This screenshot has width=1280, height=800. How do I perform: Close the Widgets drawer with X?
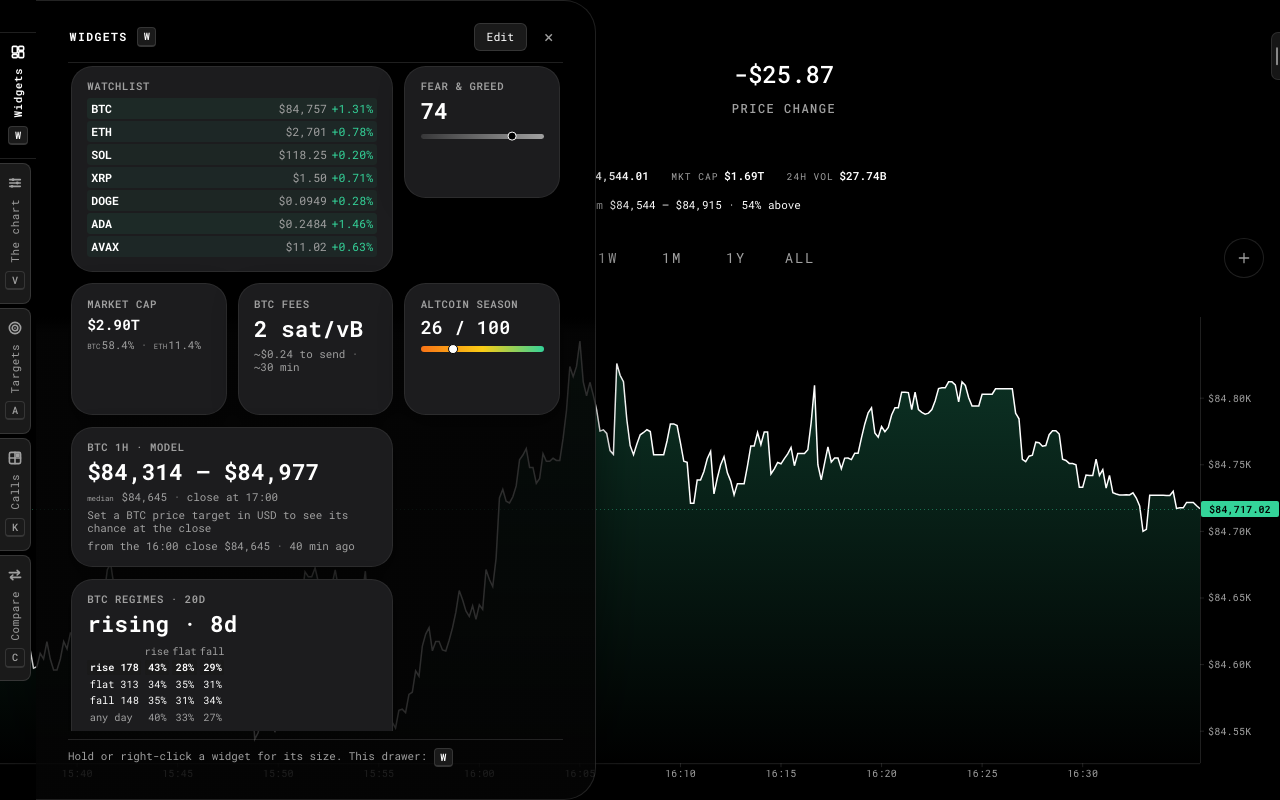coord(548,37)
